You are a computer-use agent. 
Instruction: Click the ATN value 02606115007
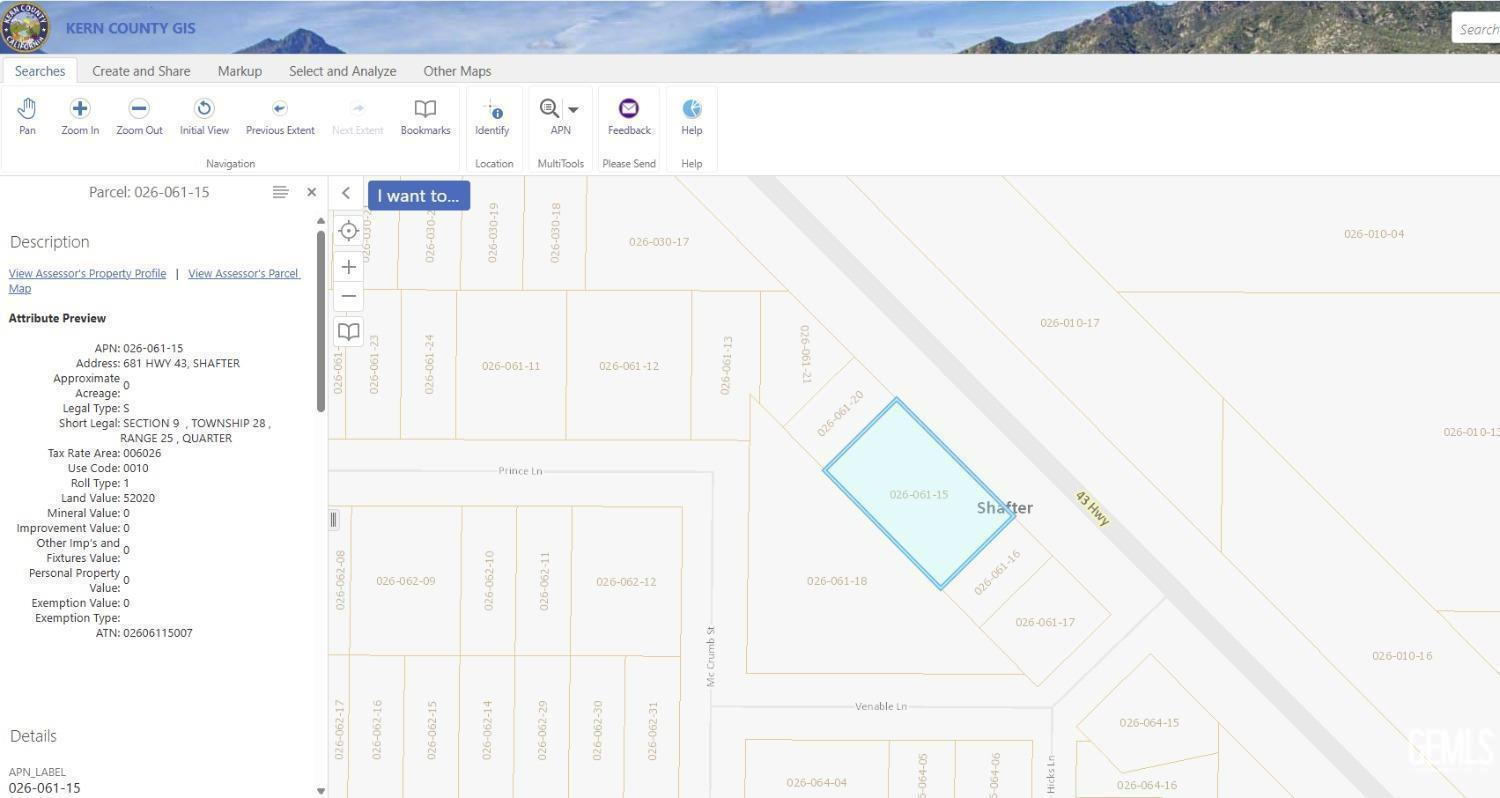click(x=158, y=633)
